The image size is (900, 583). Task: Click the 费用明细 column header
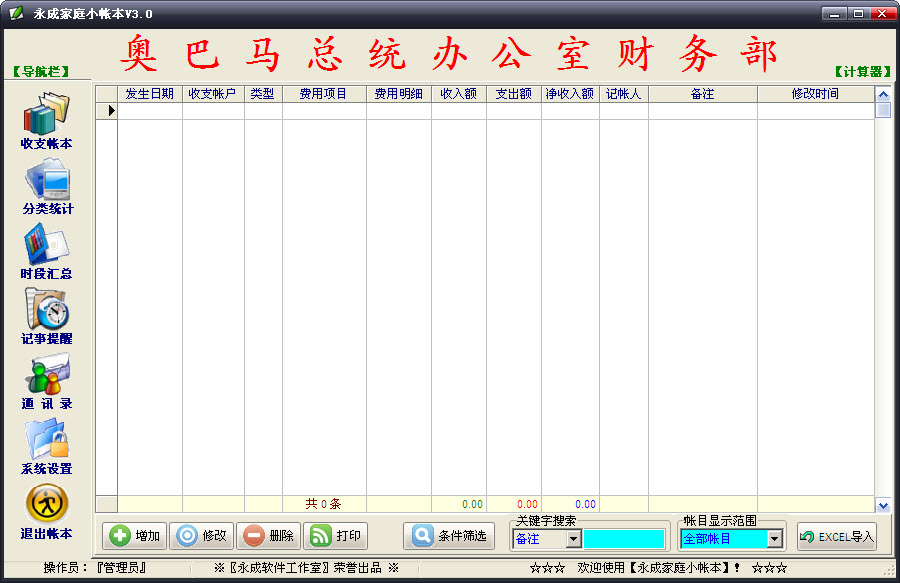(x=399, y=94)
